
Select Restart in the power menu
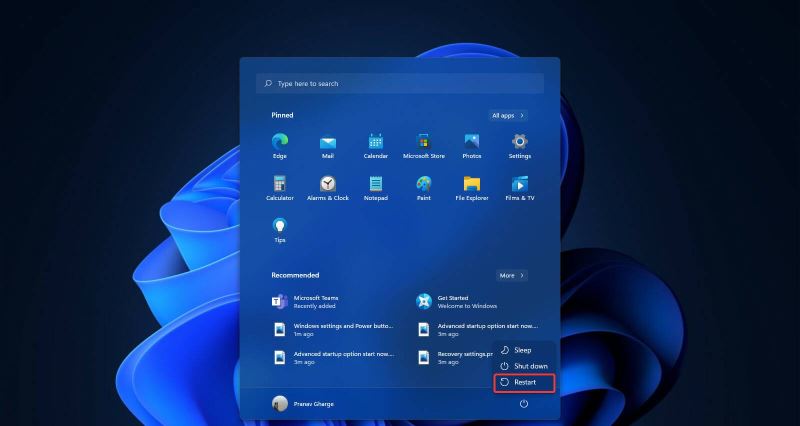525,382
